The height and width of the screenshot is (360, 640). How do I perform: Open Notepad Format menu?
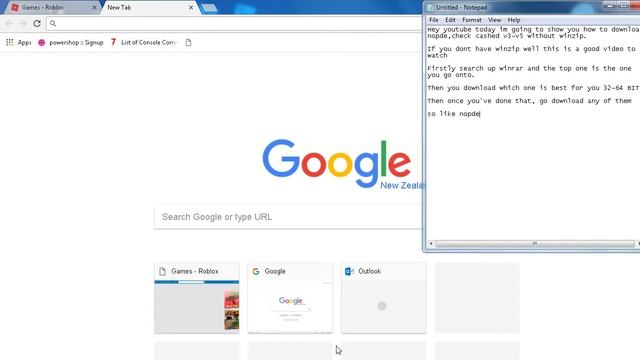point(472,20)
